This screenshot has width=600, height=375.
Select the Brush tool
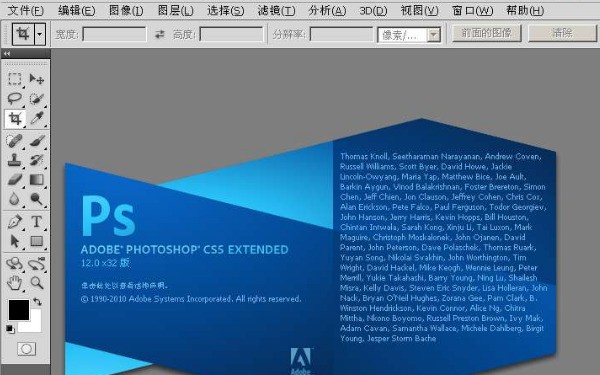(36, 140)
